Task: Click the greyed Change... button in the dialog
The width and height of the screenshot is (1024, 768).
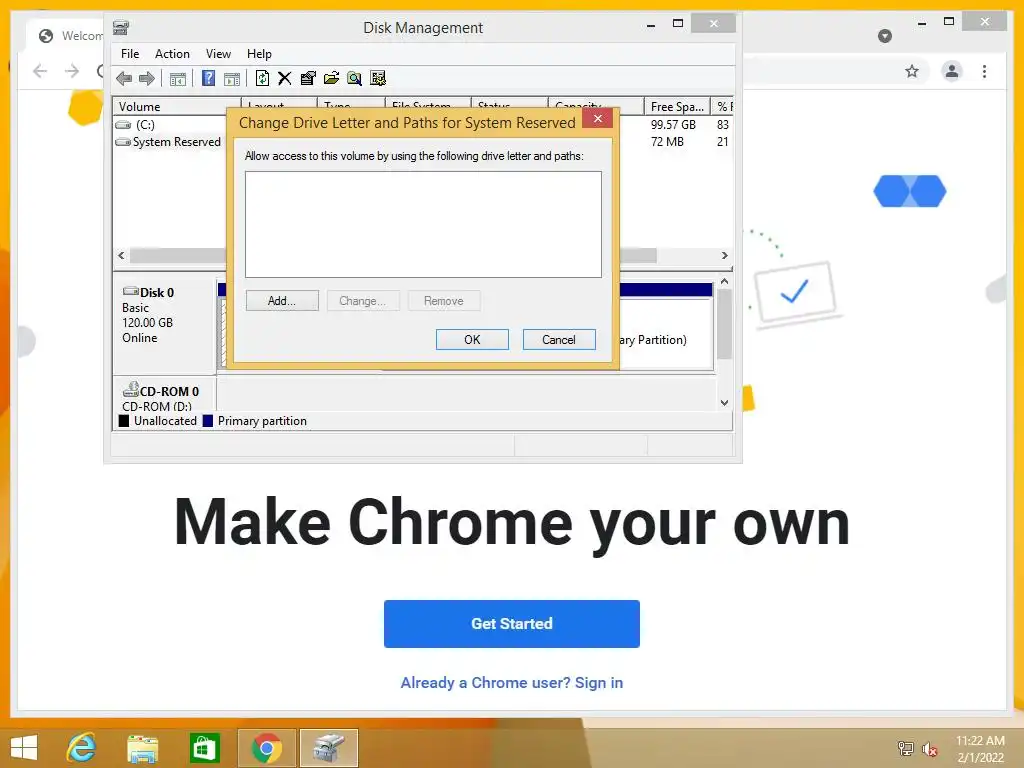Action: [362, 300]
